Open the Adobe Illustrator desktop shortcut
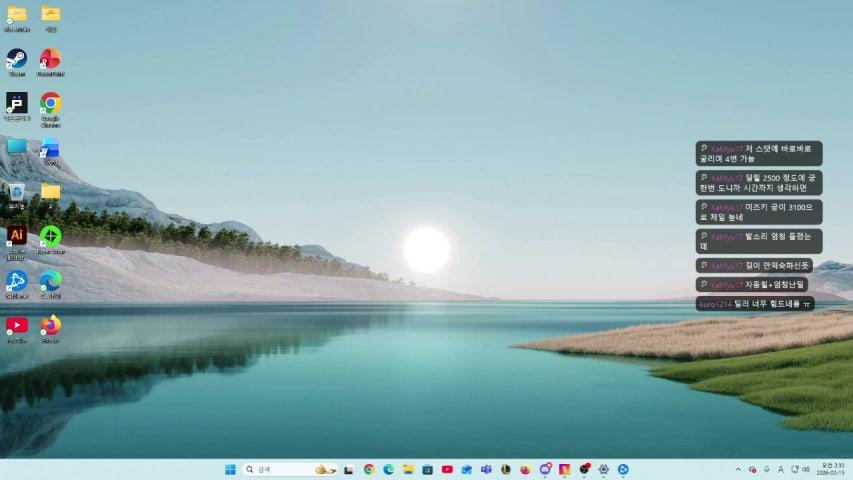This screenshot has width=853, height=480. (17, 236)
